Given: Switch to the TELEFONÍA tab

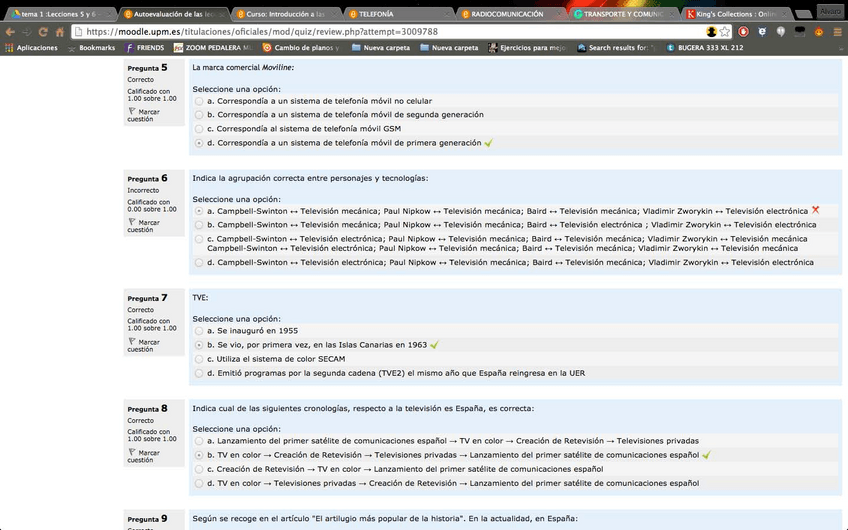Looking at the screenshot, I should [x=390, y=14].
